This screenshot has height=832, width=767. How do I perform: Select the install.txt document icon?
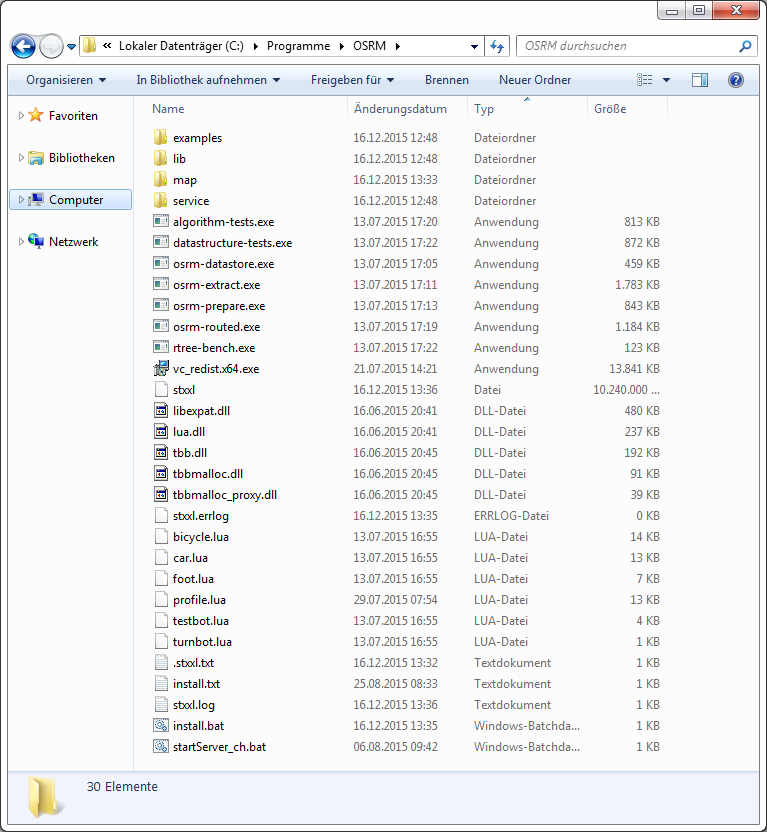[x=161, y=683]
